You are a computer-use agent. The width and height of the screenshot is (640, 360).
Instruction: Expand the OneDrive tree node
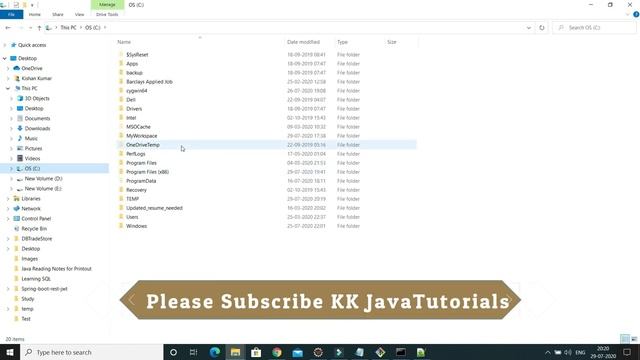pos(8,68)
